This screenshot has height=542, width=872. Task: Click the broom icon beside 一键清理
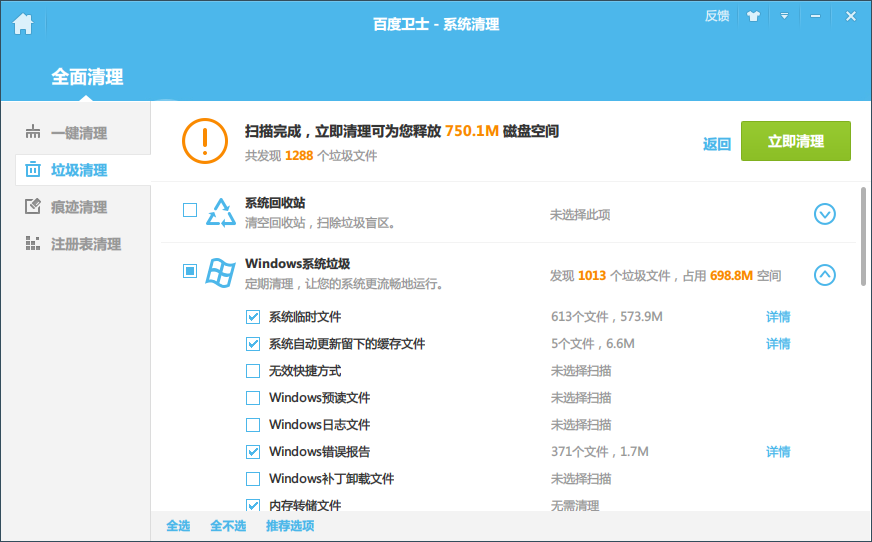[x=33, y=132]
